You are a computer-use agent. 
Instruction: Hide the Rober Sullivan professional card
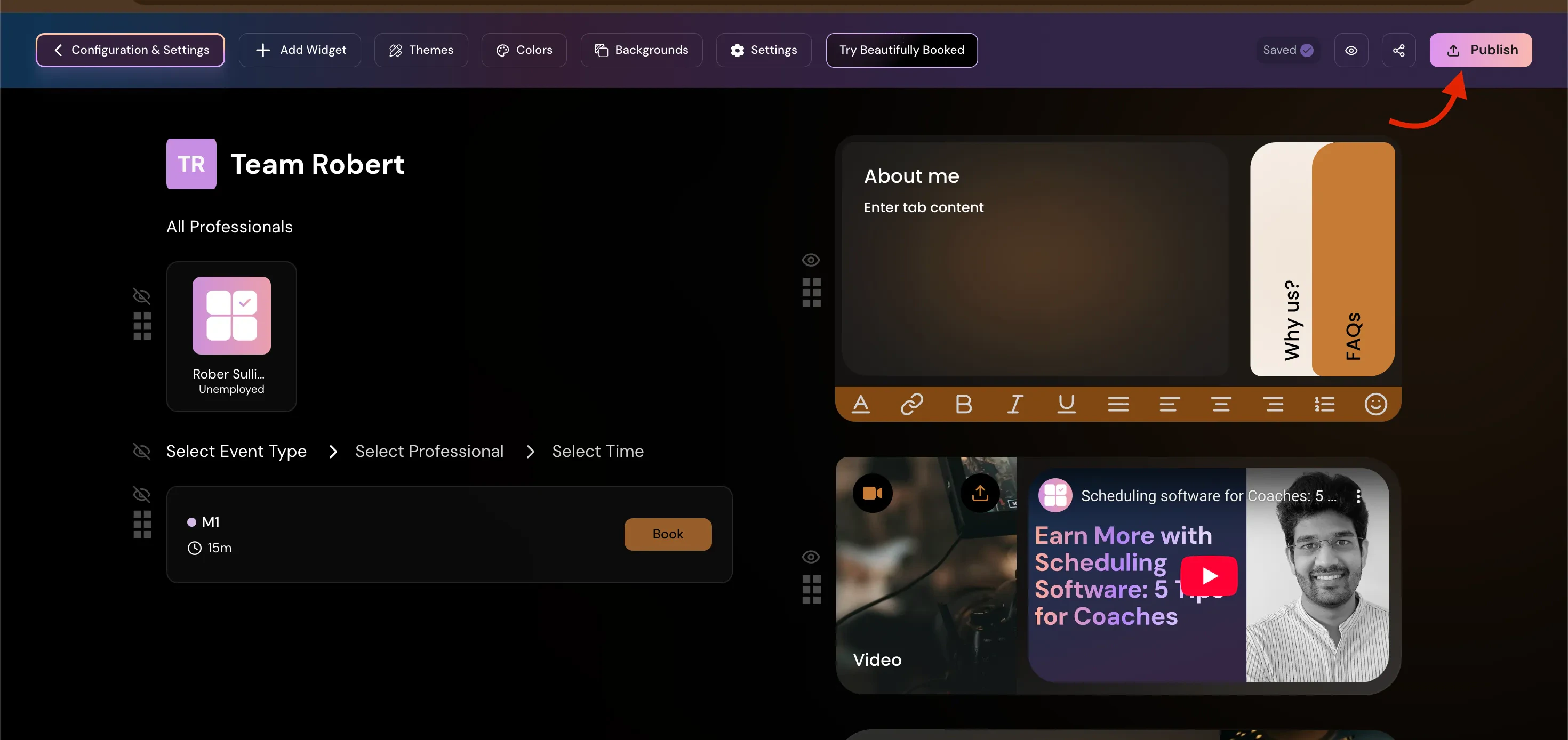click(x=141, y=296)
